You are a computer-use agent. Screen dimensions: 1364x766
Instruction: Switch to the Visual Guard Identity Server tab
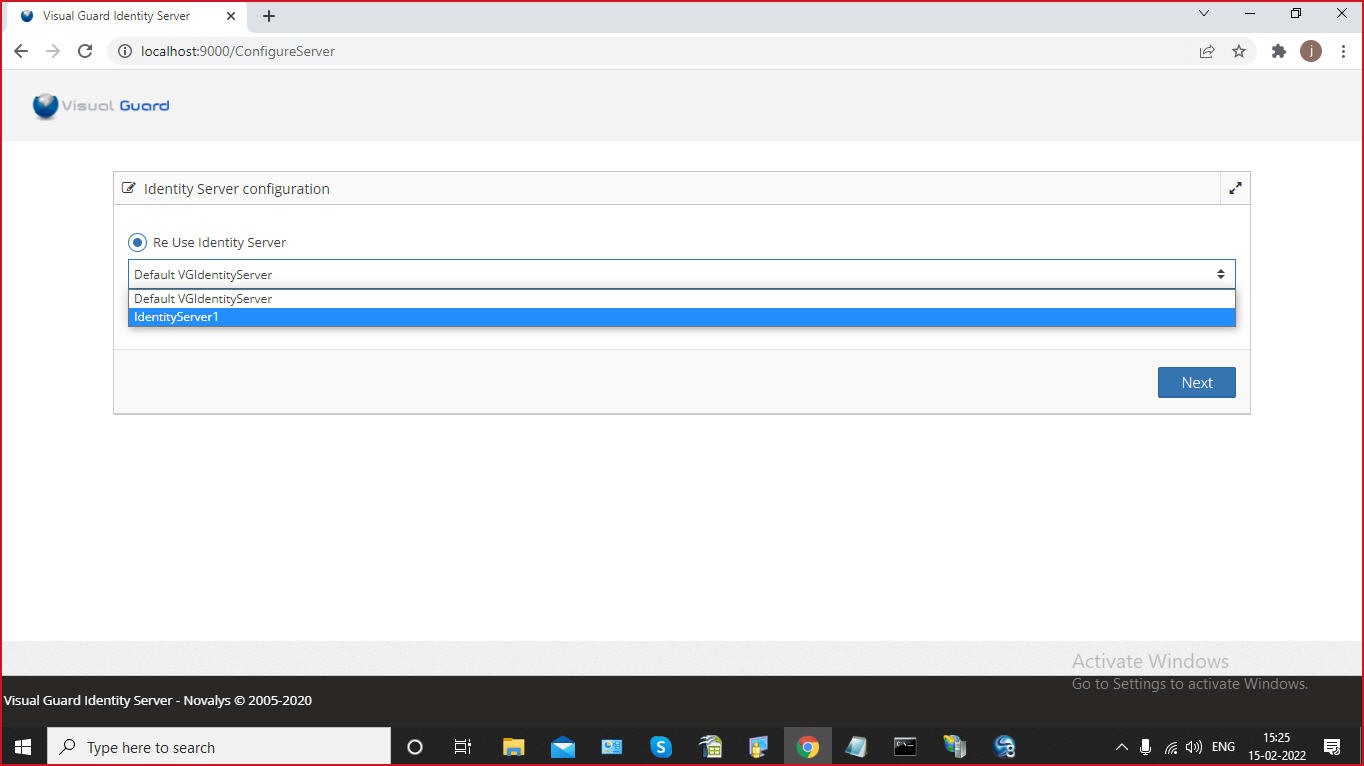coord(125,16)
